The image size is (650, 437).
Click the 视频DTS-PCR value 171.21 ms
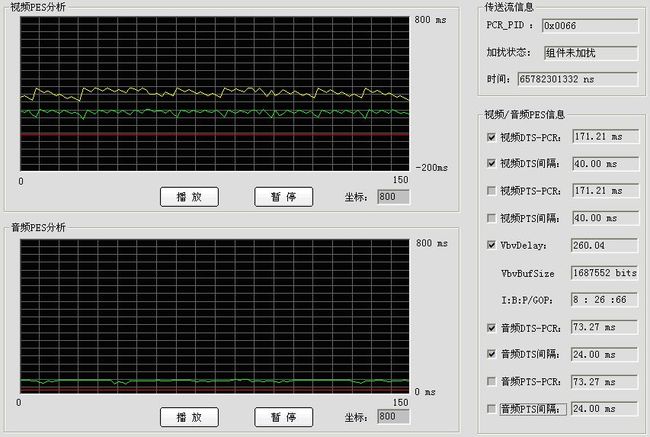605,137
